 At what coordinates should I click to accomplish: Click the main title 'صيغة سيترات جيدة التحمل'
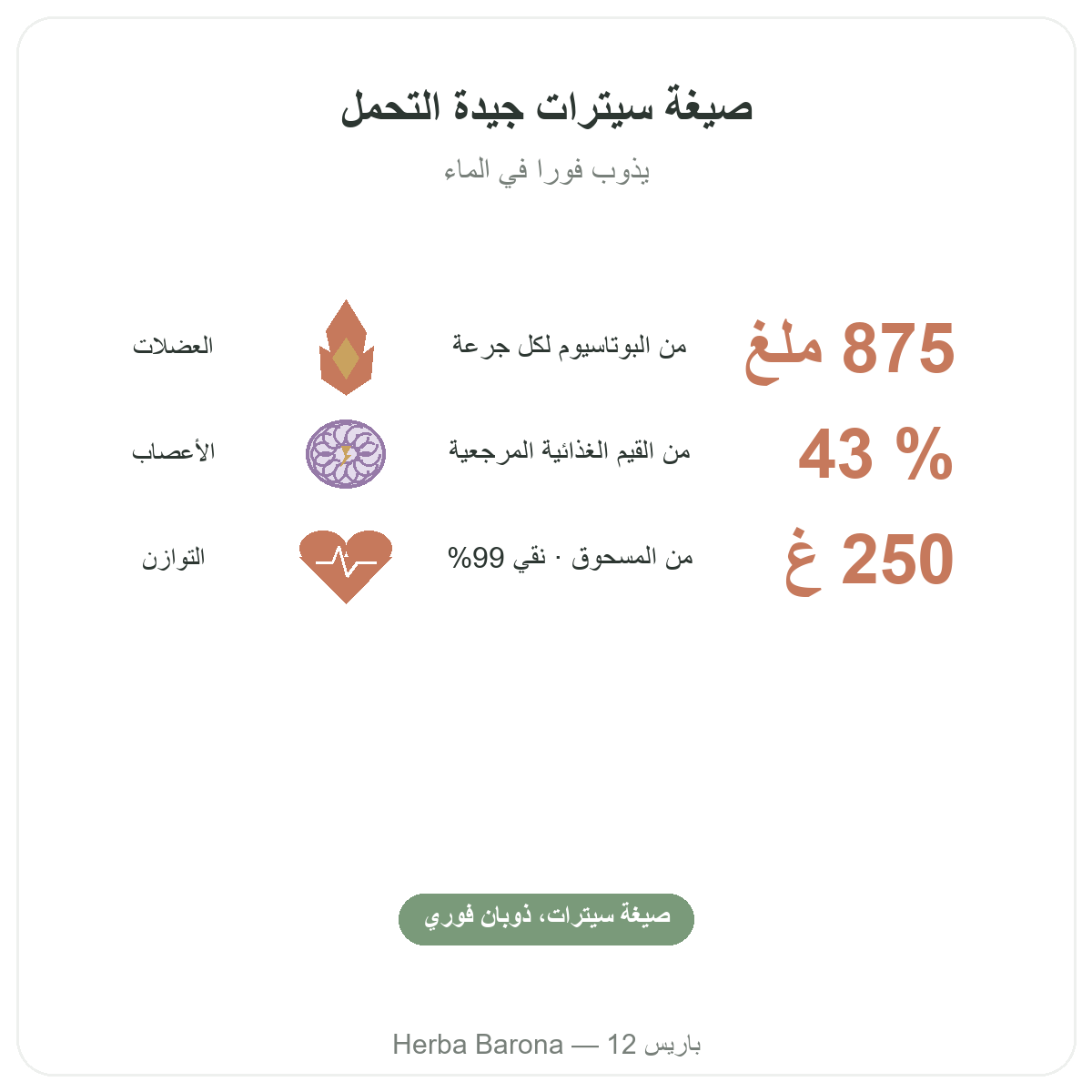pos(547,107)
